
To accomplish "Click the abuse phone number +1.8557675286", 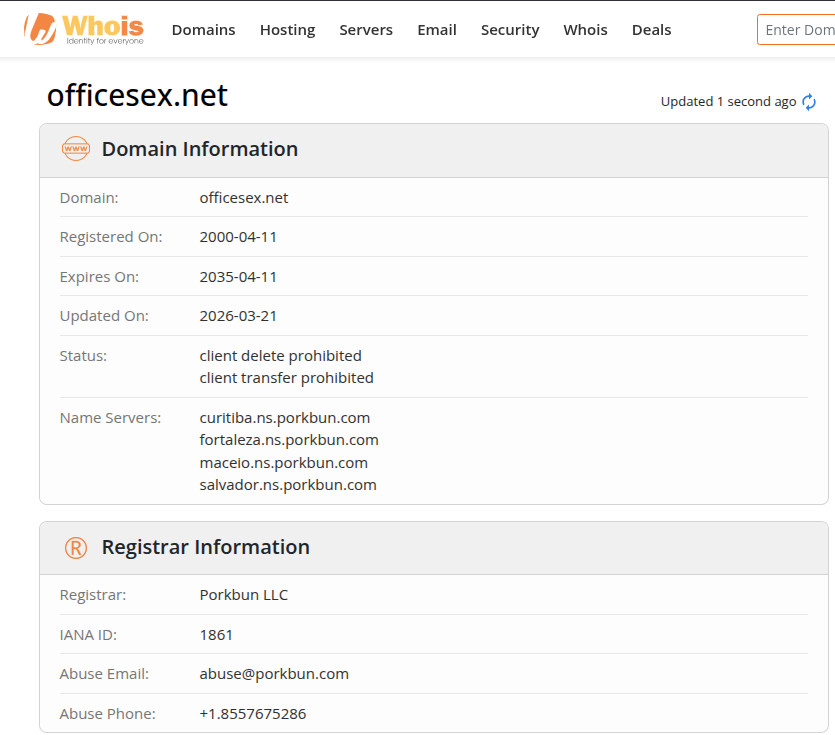I will [x=253, y=714].
